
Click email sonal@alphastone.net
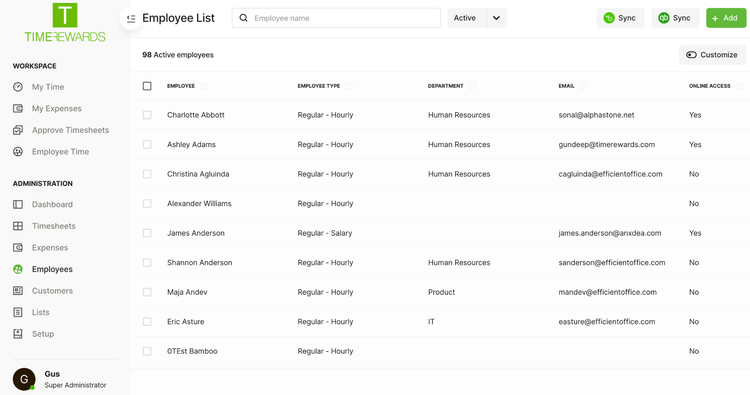click(x=596, y=115)
